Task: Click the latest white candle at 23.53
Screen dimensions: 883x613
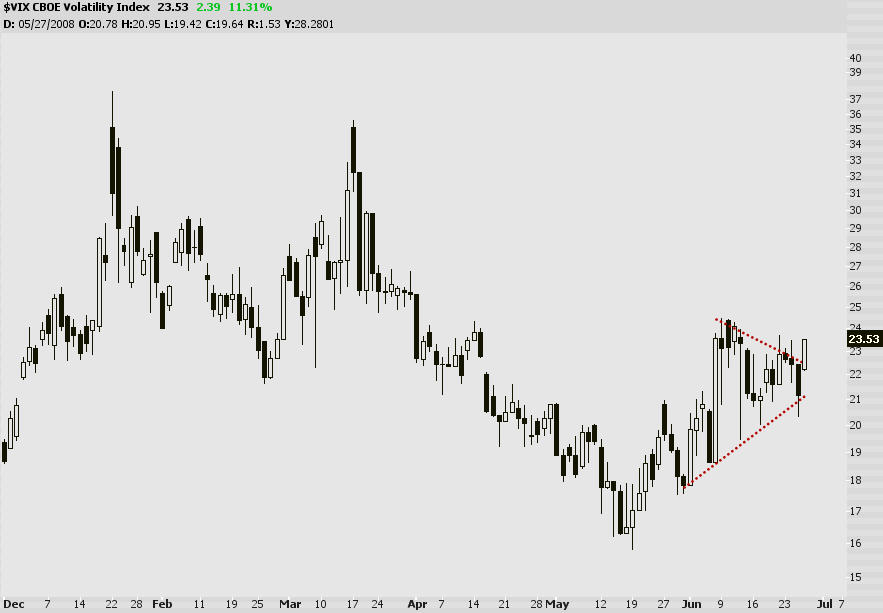Action: [x=805, y=354]
